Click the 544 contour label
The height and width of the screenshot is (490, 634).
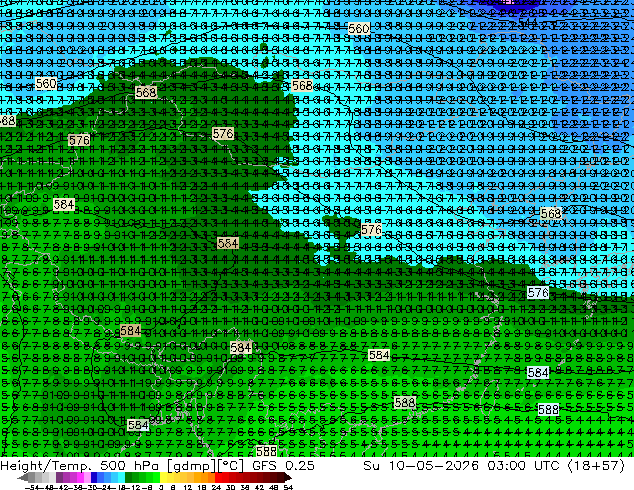coord(528,21)
